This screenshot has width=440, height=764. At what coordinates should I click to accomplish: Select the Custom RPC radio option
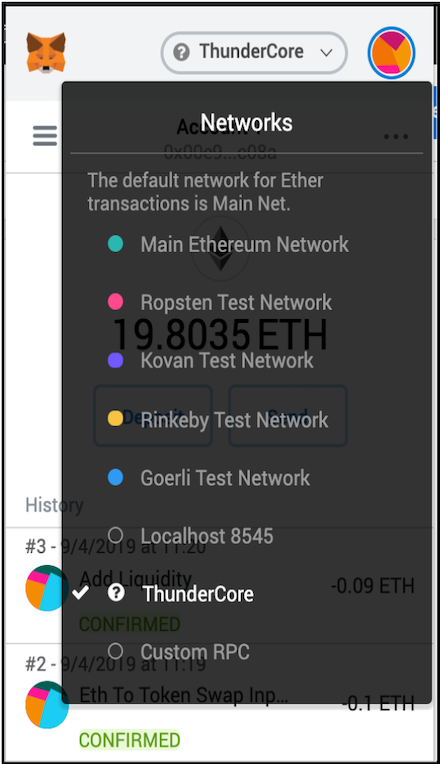click(178, 652)
